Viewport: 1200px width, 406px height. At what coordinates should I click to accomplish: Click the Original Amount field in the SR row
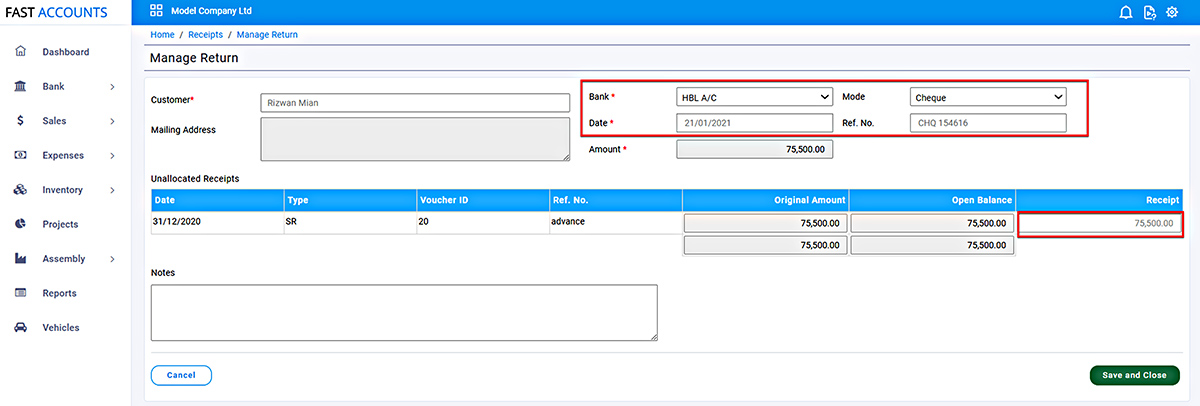pos(766,224)
